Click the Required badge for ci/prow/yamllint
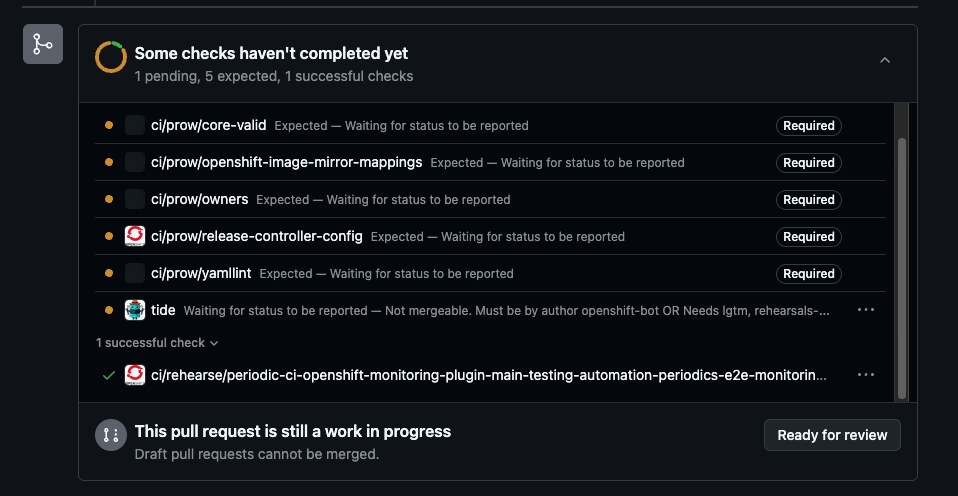958x496 pixels. tap(809, 273)
